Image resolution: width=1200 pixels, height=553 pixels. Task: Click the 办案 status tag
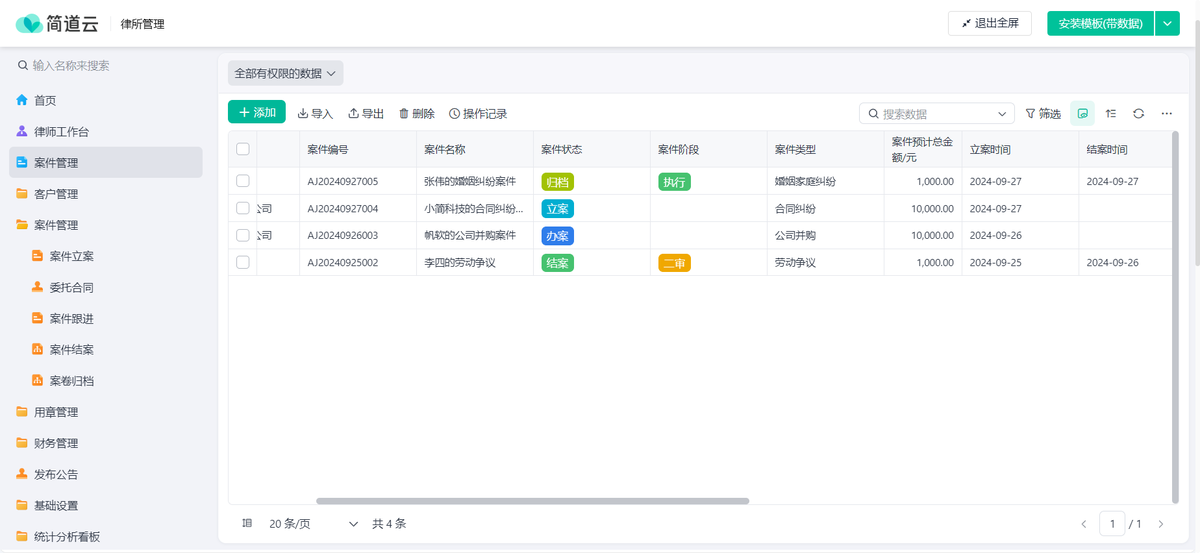click(x=557, y=236)
